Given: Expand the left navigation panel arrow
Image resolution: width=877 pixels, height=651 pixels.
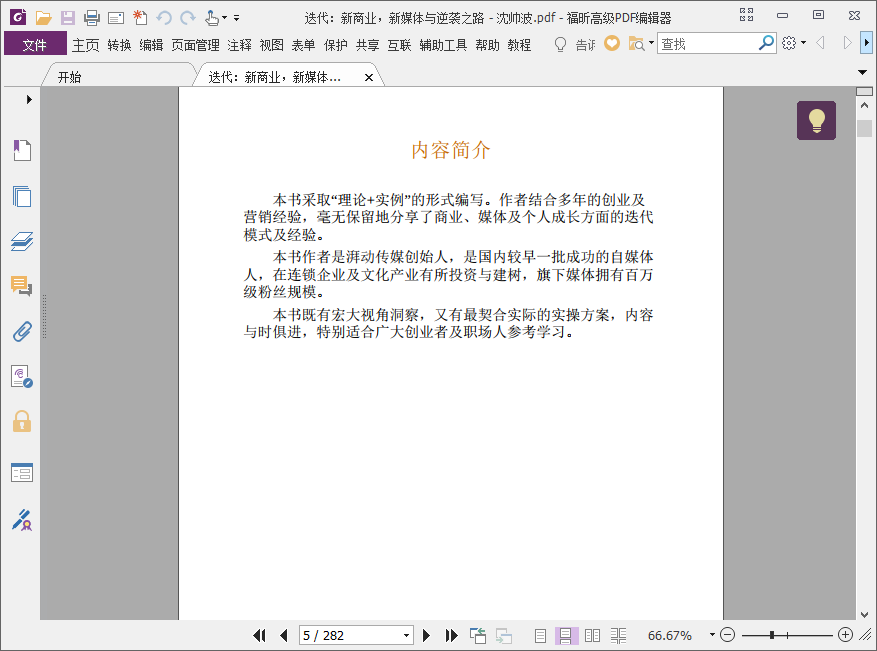Looking at the screenshot, I should coord(29,99).
